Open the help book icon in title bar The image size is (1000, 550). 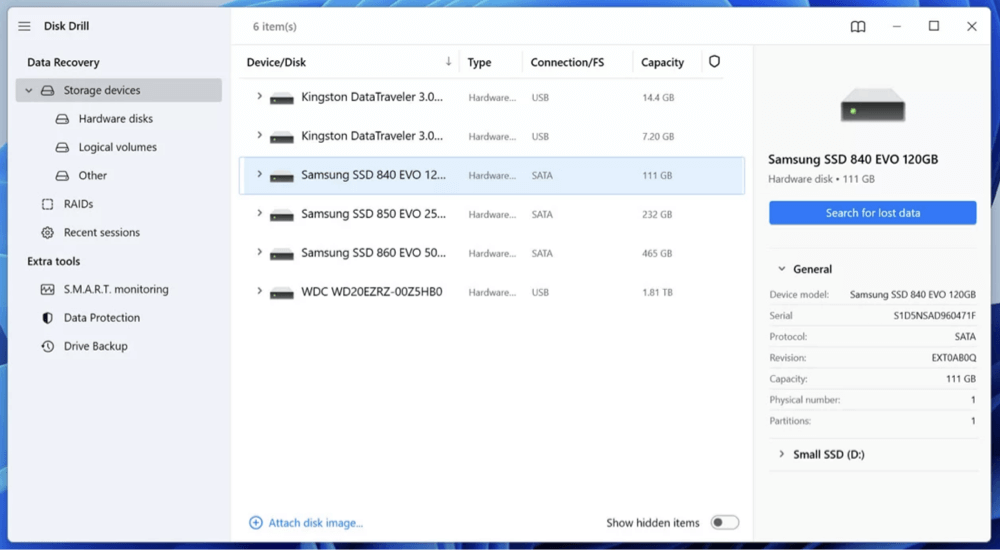858,26
